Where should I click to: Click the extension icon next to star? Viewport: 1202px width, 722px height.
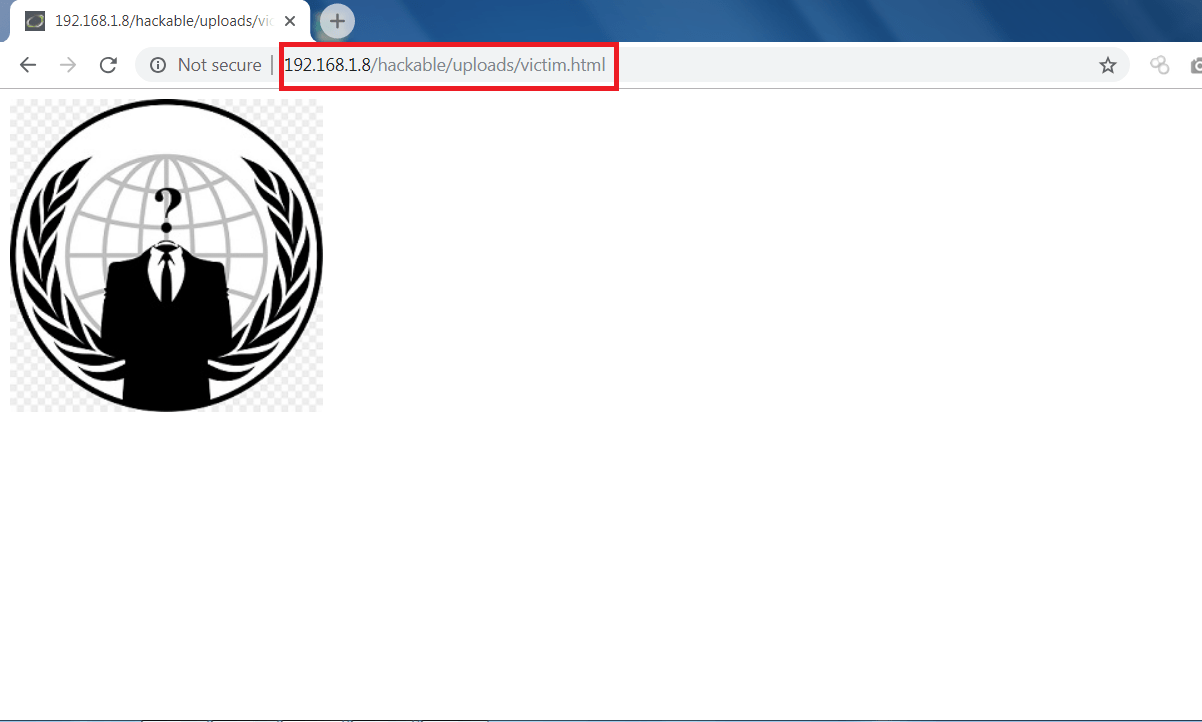[x=1160, y=65]
